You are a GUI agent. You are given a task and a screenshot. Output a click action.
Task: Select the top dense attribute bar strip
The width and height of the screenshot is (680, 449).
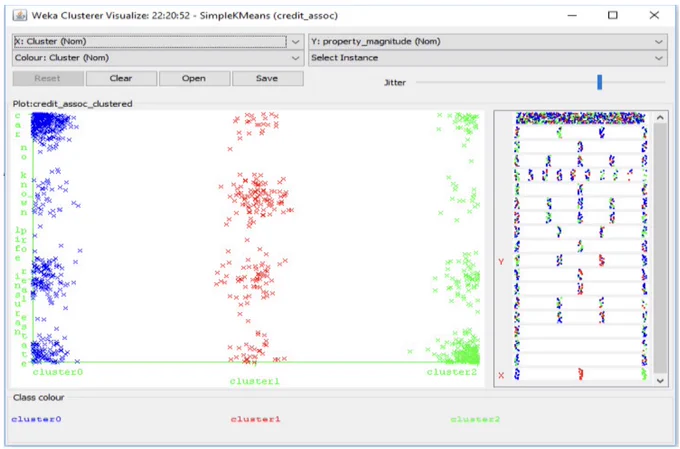(580, 118)
